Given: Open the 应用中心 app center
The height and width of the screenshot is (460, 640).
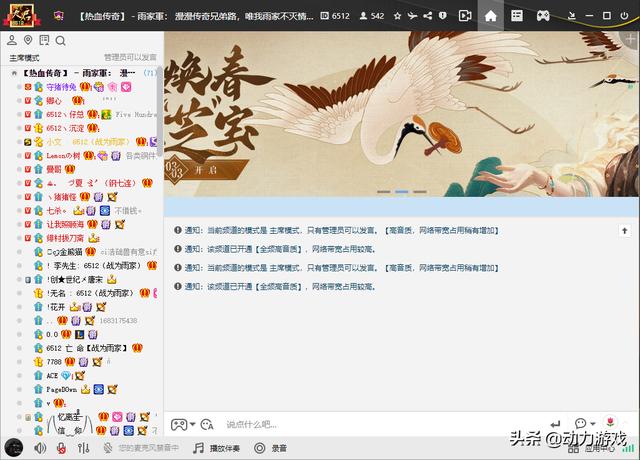Looking at the screenshot, I should coord(591,449).
